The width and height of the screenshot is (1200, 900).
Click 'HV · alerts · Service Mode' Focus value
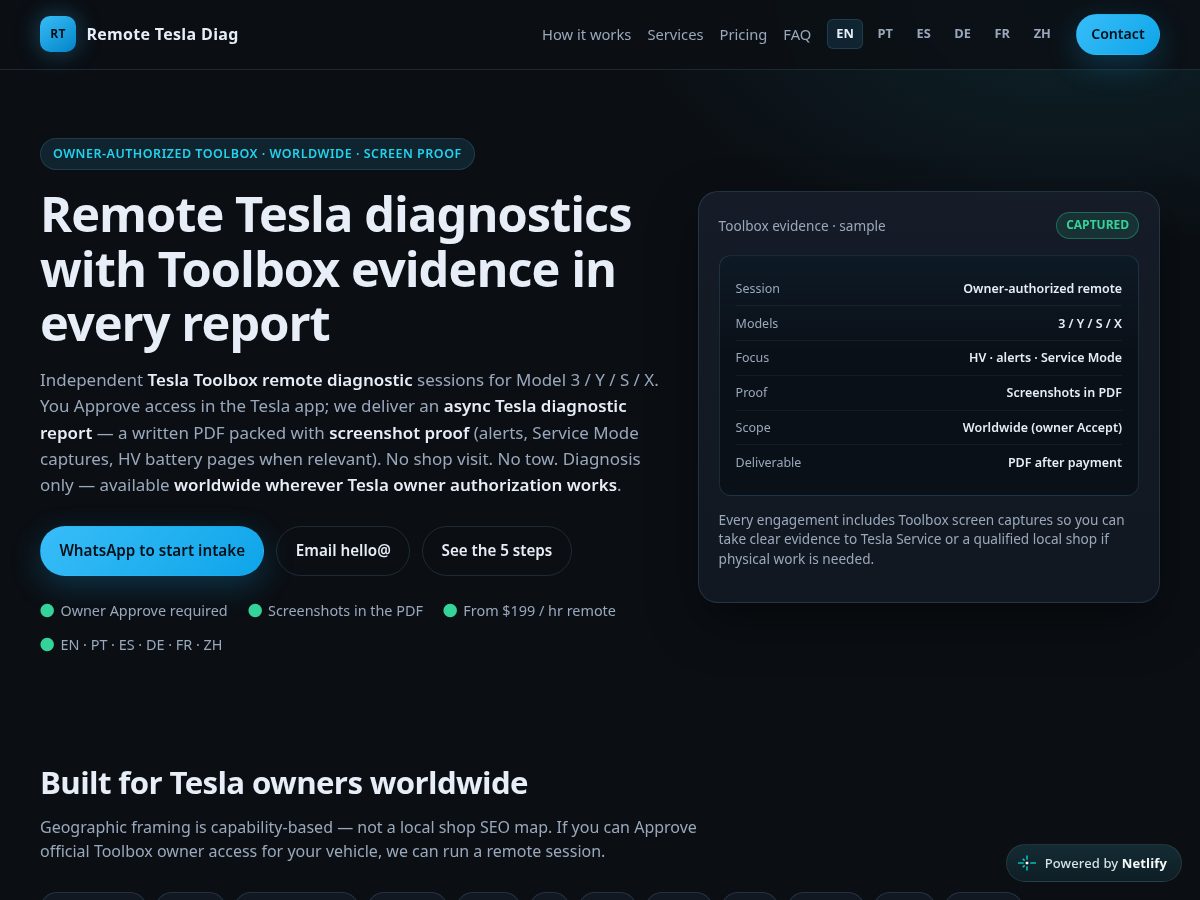point(1045,357)
